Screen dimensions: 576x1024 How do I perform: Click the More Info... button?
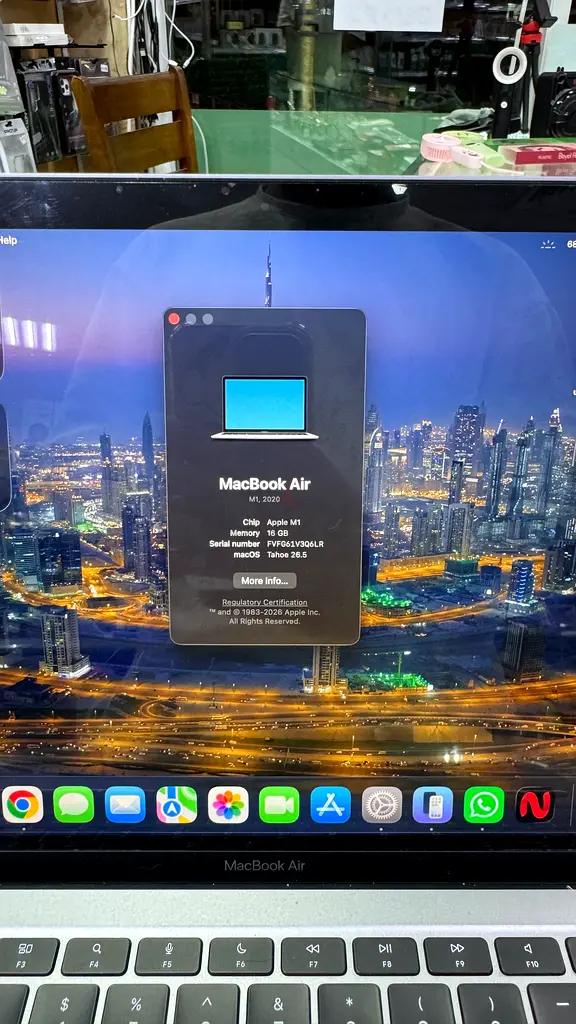click(264, 581)
